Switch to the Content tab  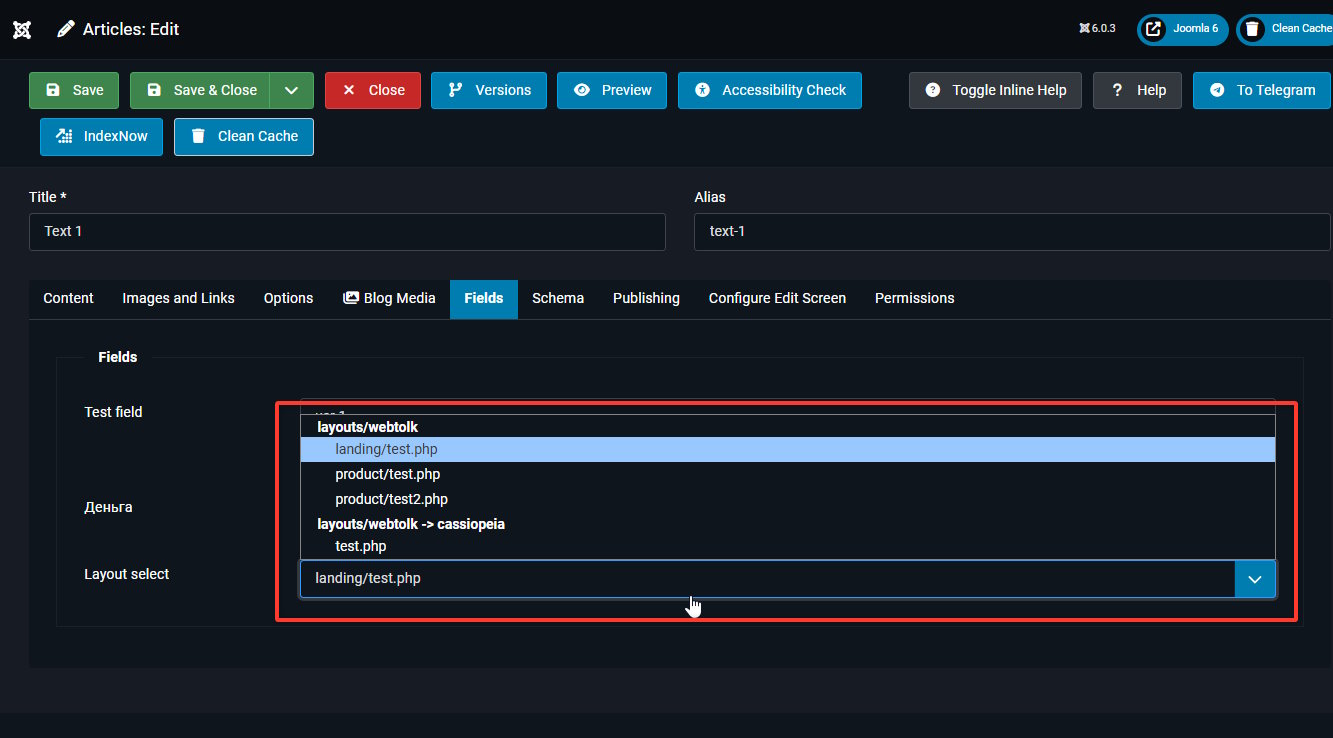coord(68,298)
